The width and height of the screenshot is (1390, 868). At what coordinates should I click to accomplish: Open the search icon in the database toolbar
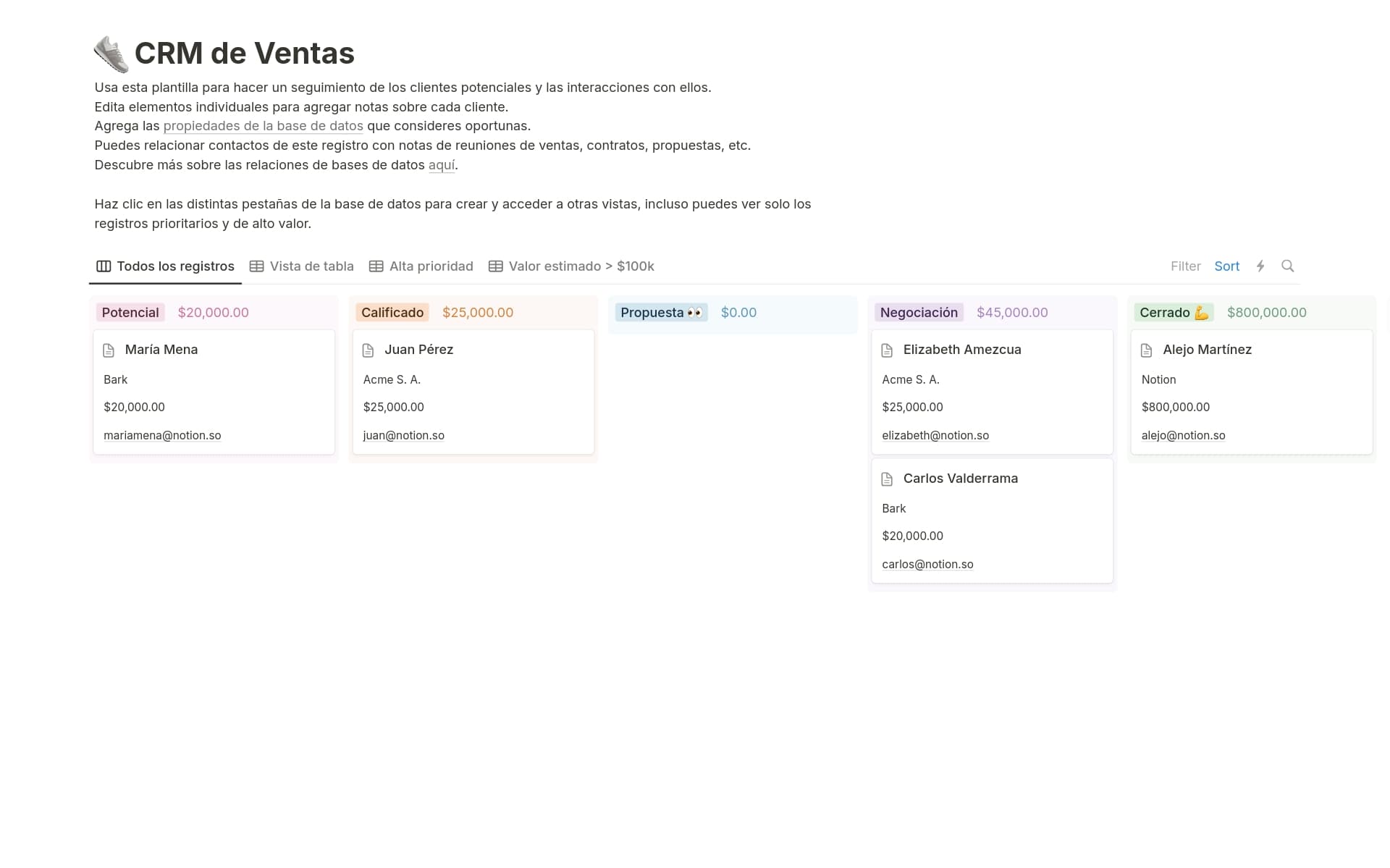pos(1289,266)
